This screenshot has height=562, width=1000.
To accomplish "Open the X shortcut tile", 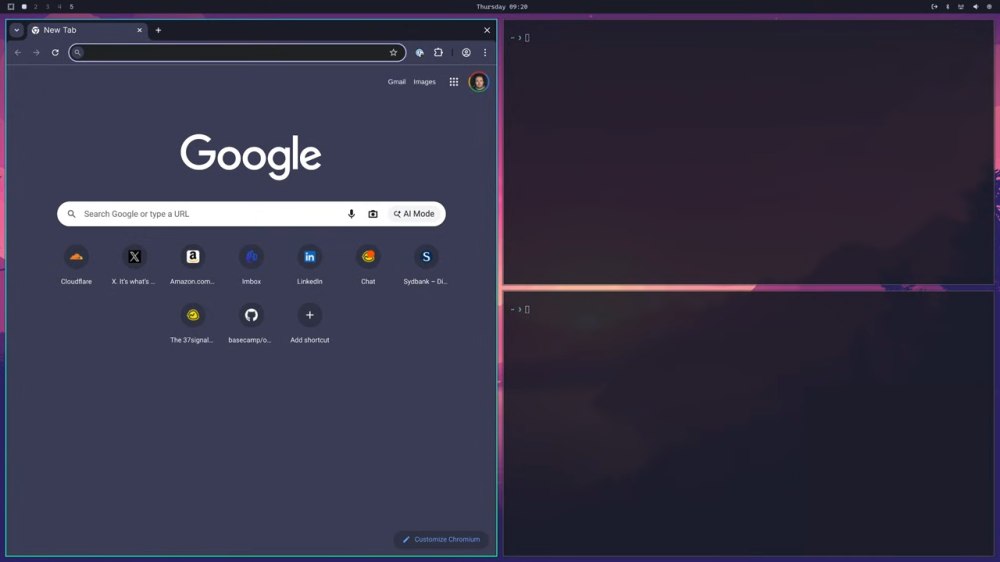I will click(x=134, y=264).
